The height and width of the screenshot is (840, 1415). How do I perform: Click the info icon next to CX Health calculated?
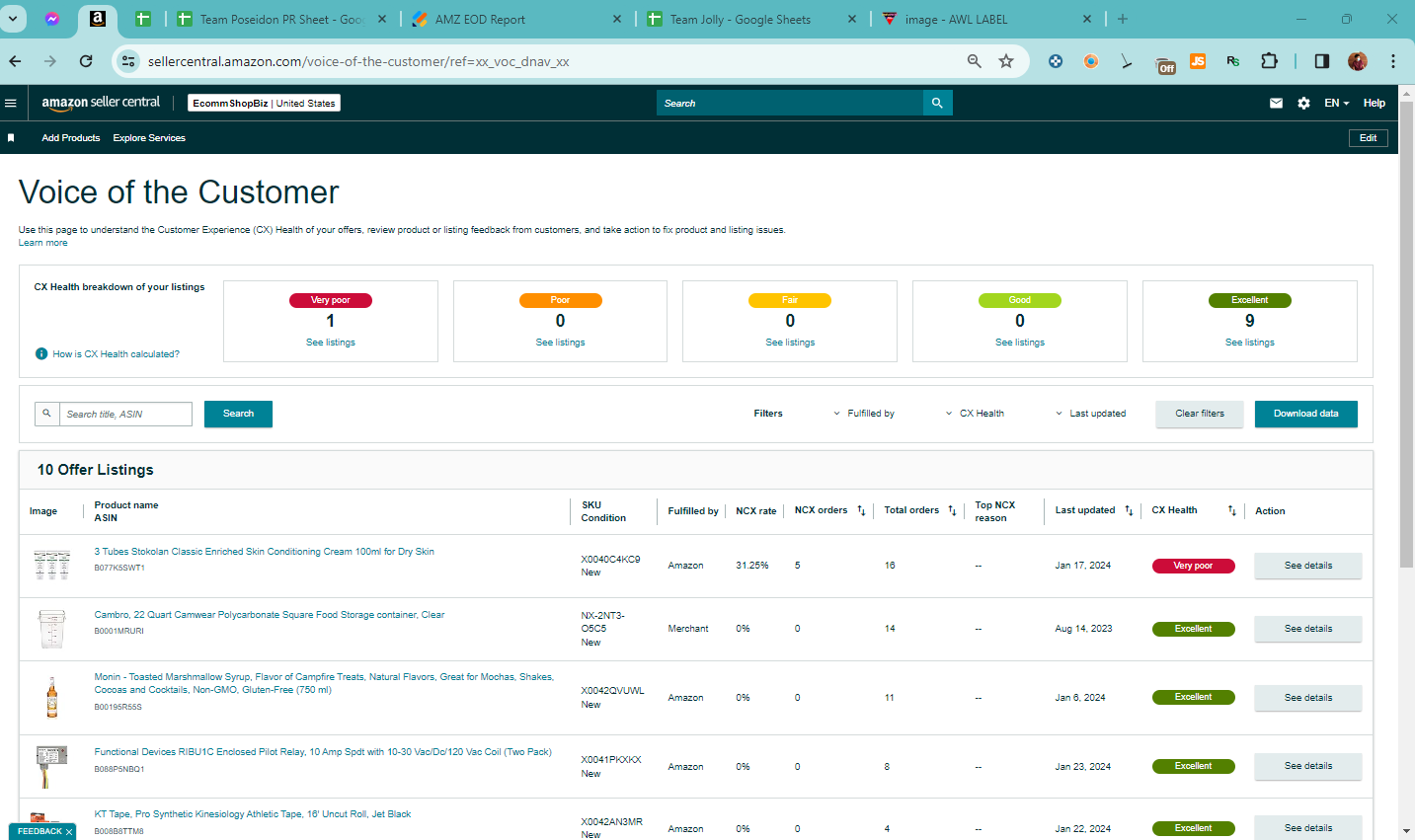pos(41,353)
